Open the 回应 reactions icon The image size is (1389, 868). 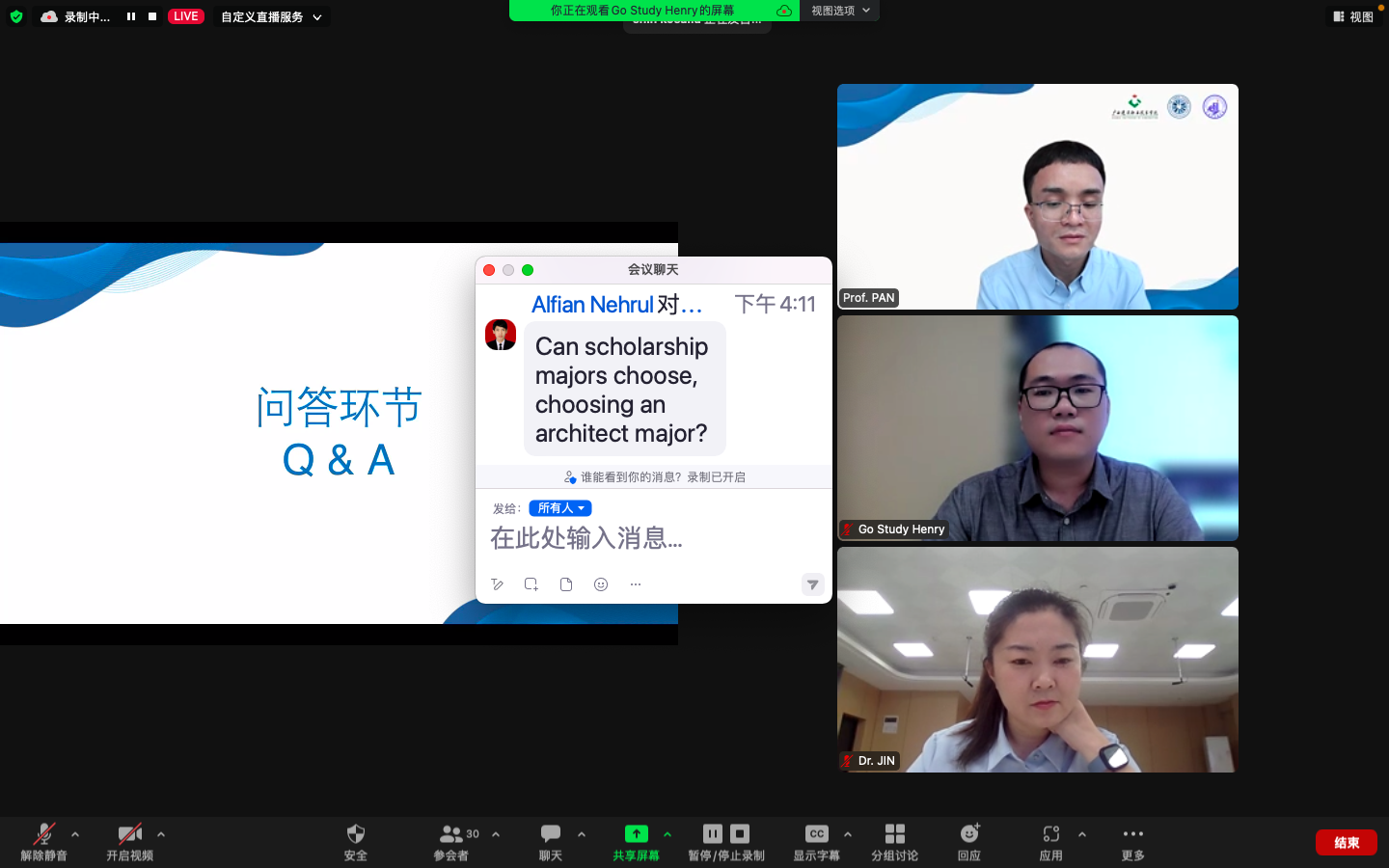click(x=969, y=835)
